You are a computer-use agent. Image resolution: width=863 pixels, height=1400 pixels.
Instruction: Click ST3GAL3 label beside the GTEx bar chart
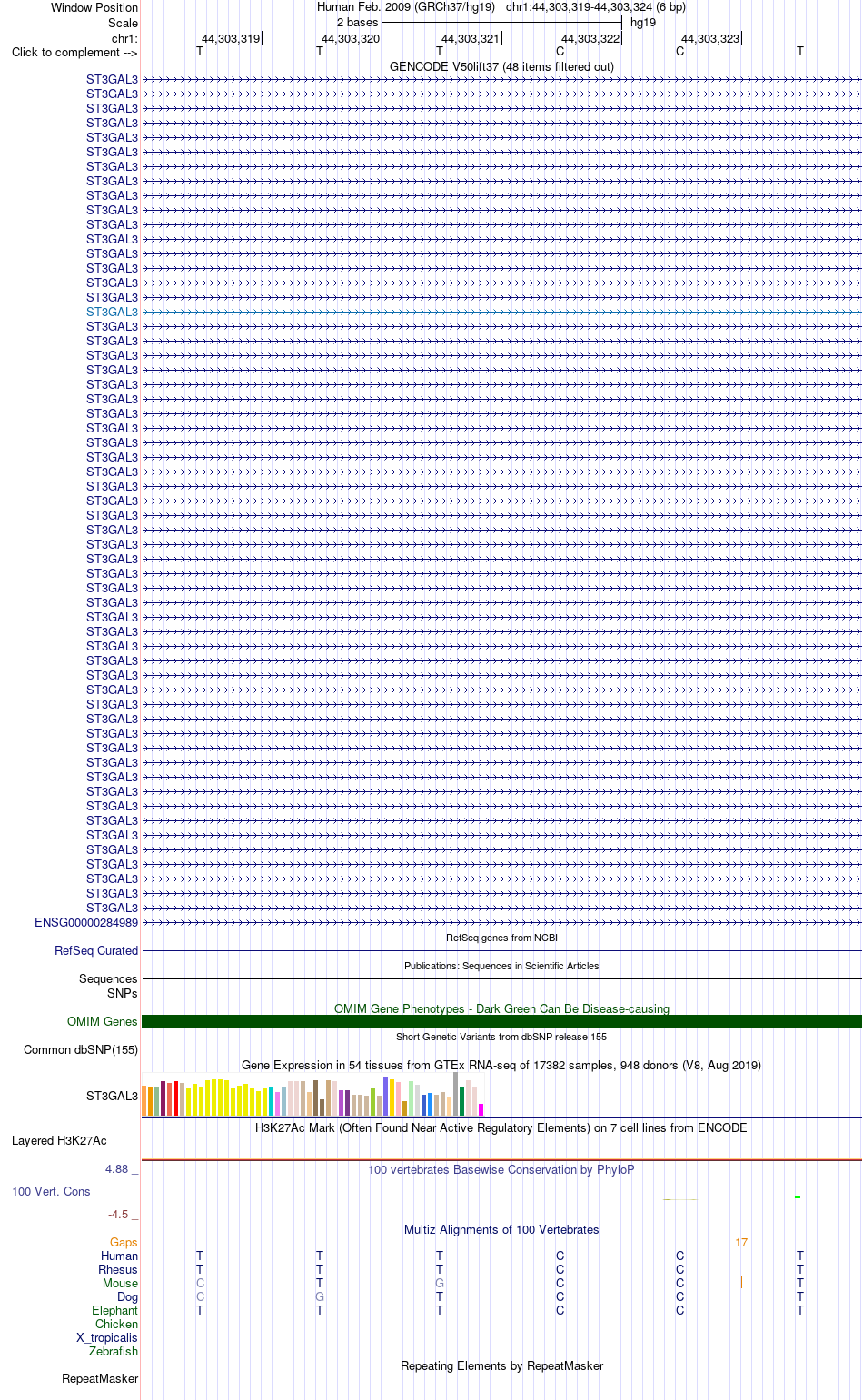click(113, 1096)
